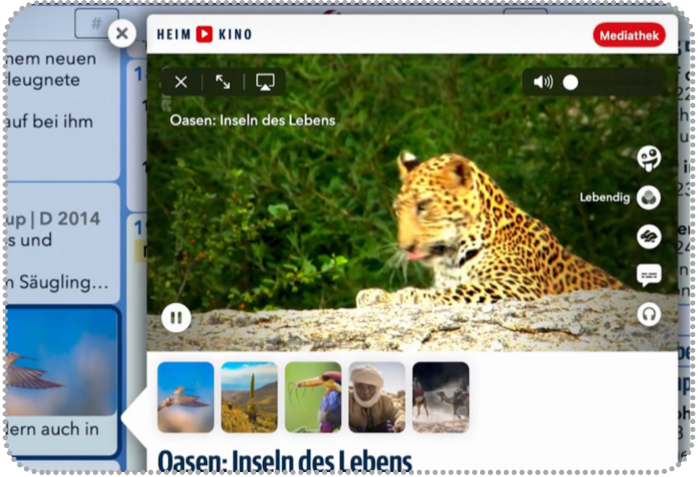Click the Heimkino logo
This screenshot has width=698, height=477.
204,34
